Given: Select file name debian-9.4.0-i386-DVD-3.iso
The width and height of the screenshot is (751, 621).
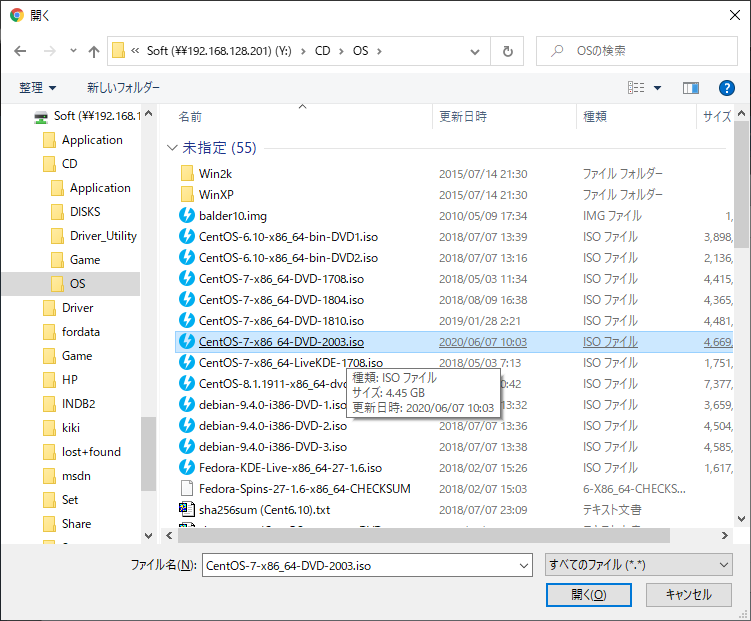Looking at the screenshot, I should pyautogui.click(x=273, y=447).
